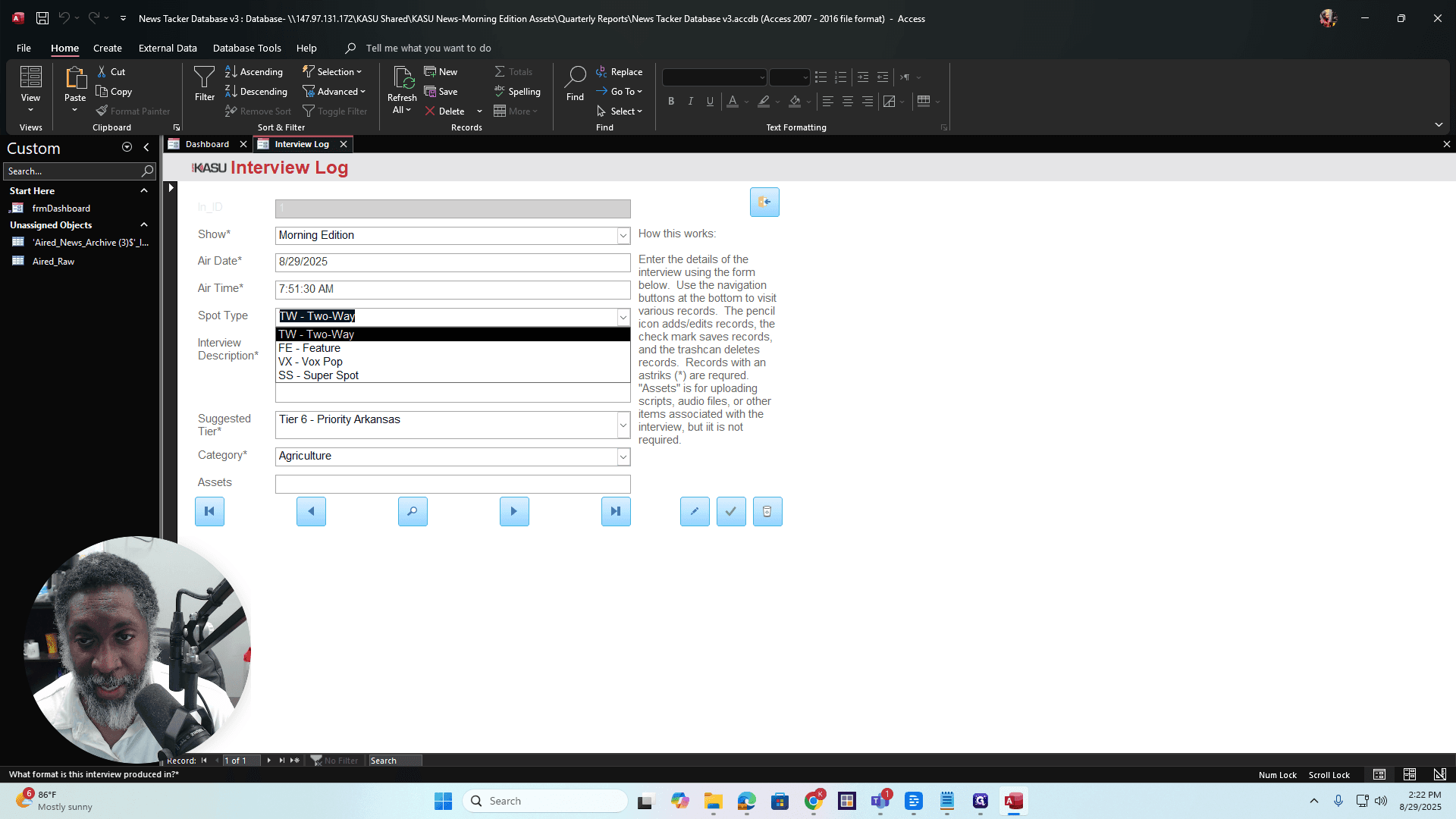Sort Ascending in Sort & Filter

point(254,71)
